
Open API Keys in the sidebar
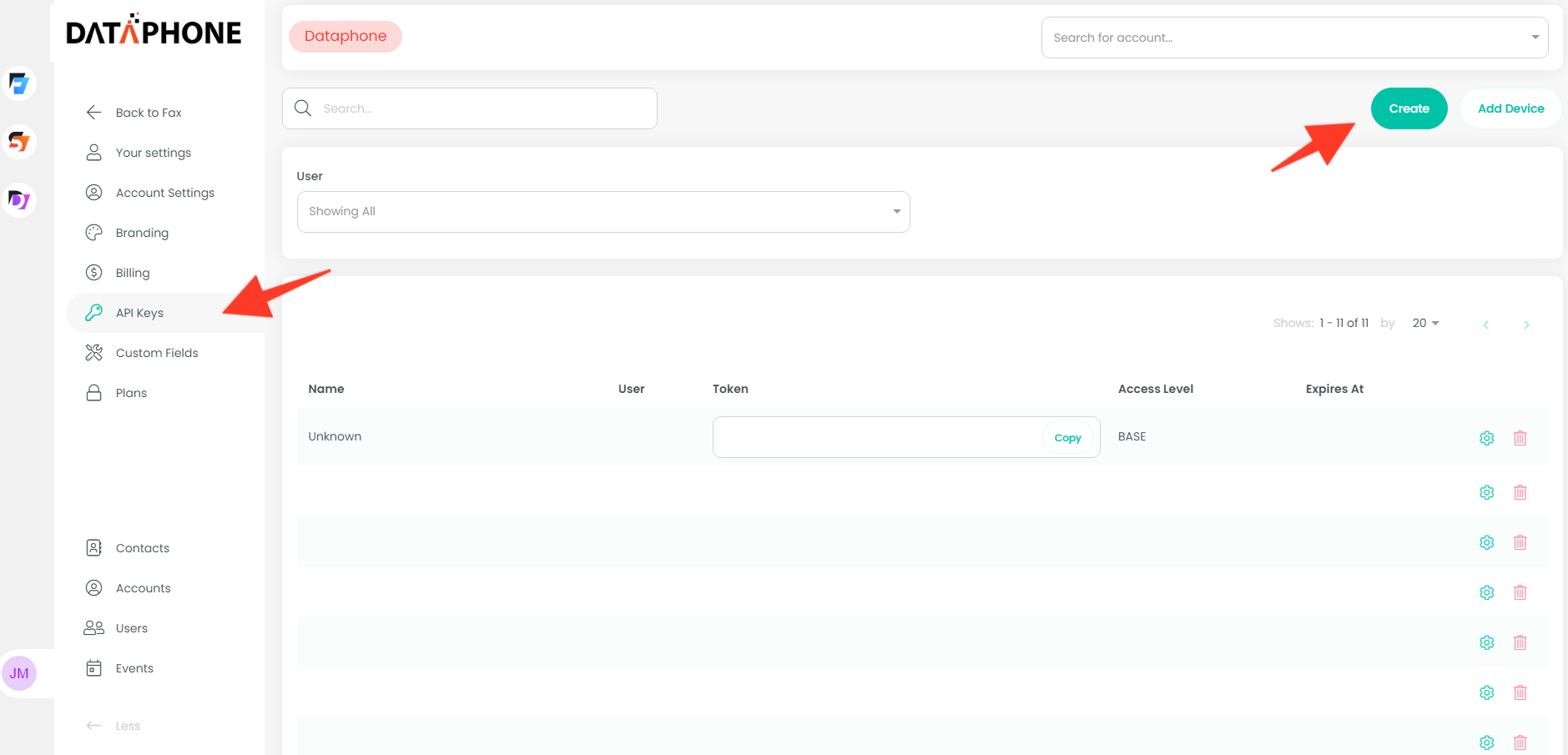tap(139, 313)
